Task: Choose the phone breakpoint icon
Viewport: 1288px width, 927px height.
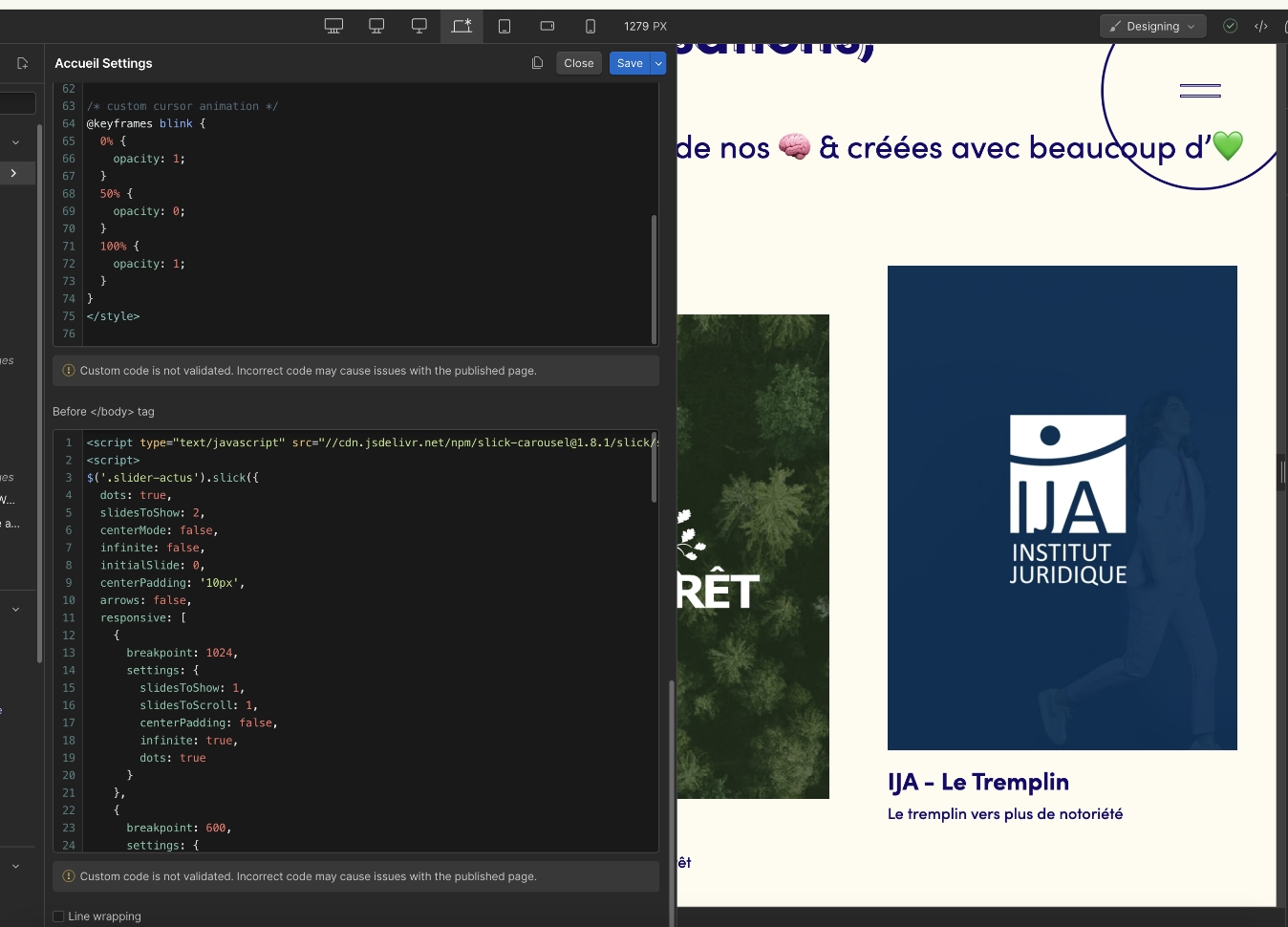Action: click(x=590, y=26)
